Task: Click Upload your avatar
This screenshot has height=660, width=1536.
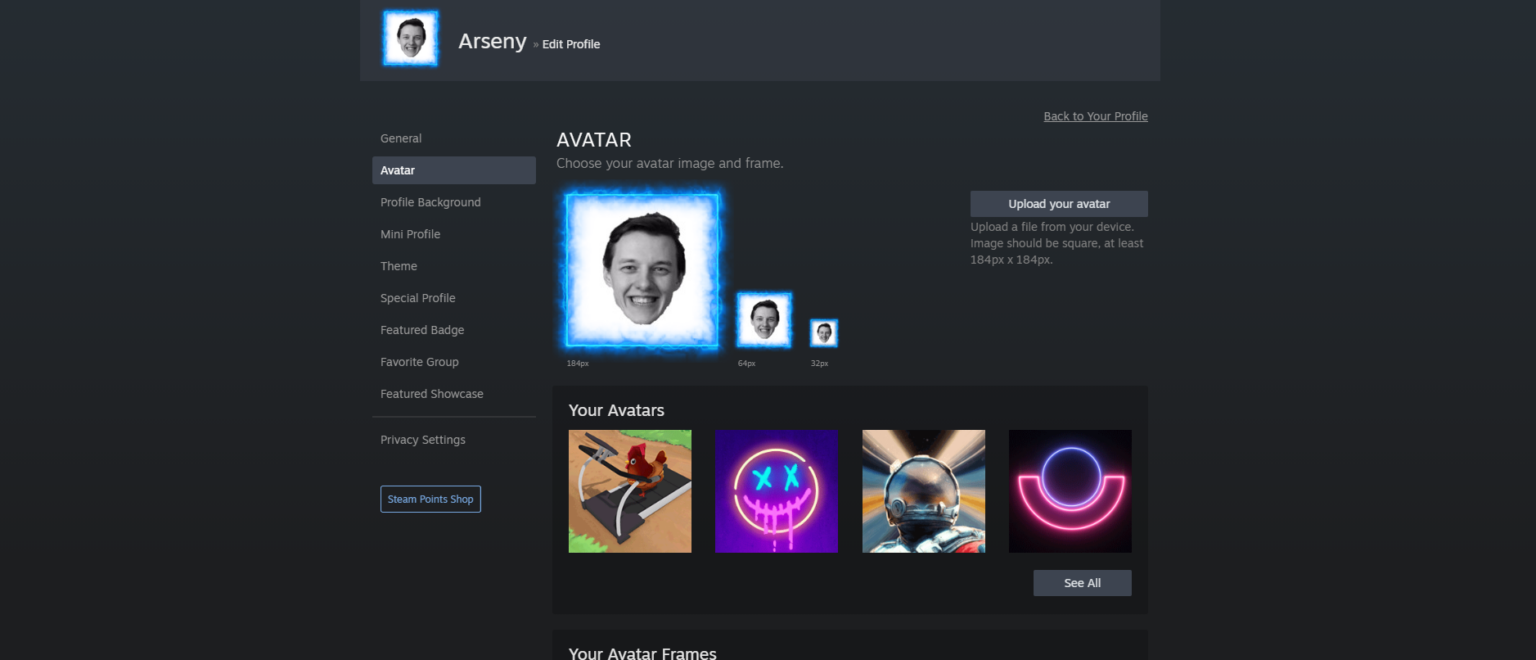Action: (x=1059, y=203)
